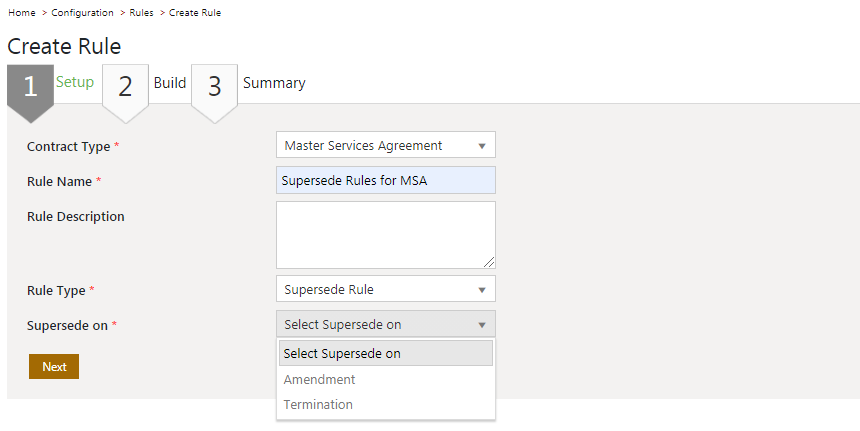Viewport: 860px width, 431px height.
Task: Click inside the Rule Description text area
Action: pos(385,234)
